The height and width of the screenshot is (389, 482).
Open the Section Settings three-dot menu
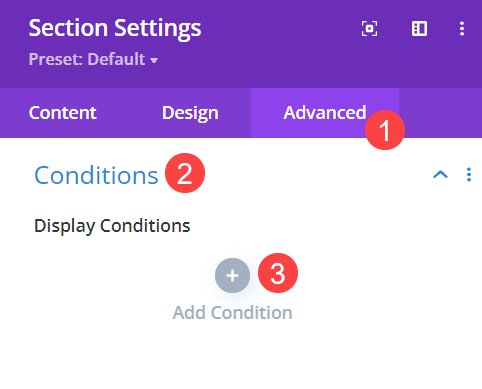coord(462,29)
